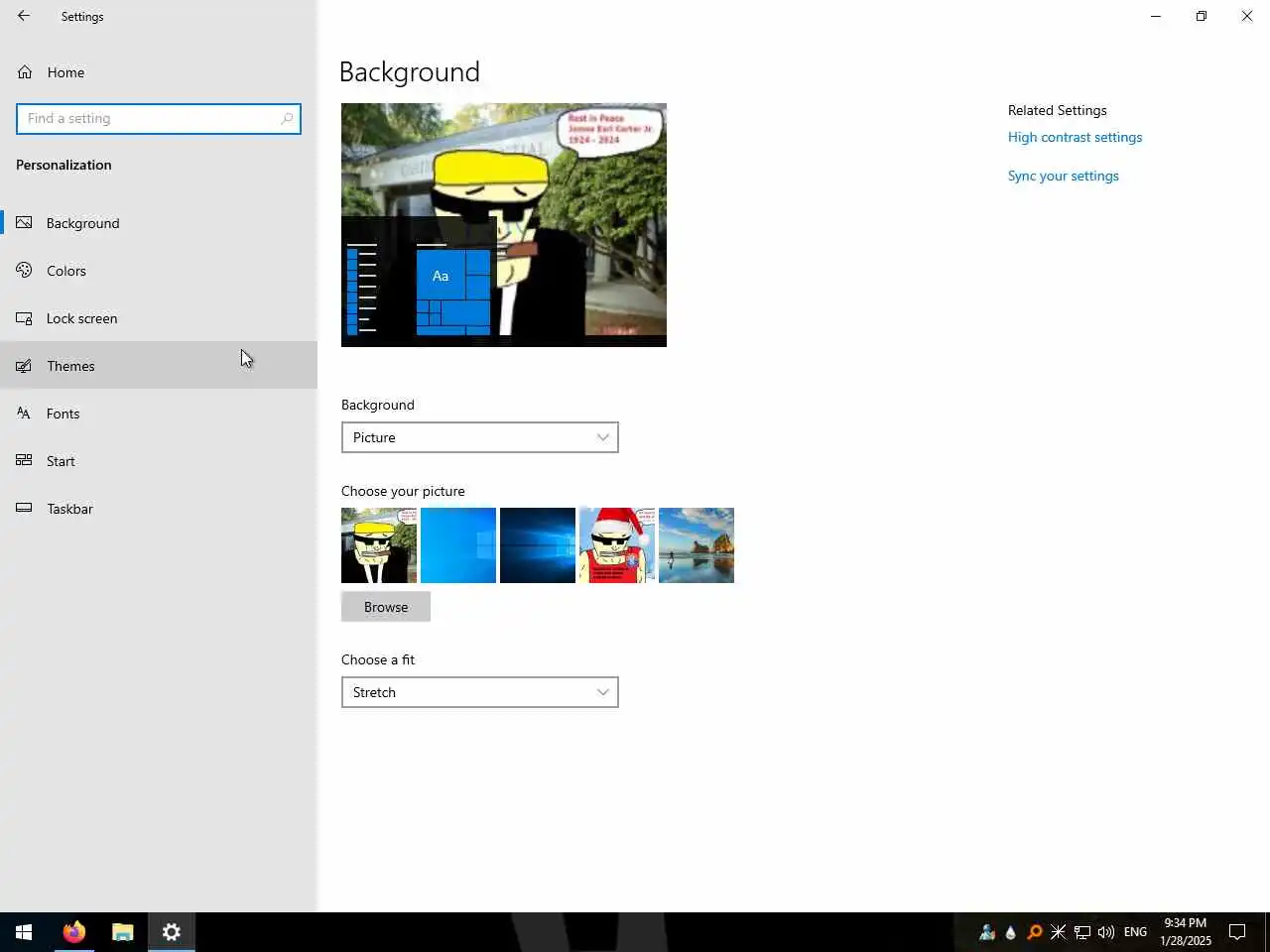Click the orange magnifier tray icon
The height and width of the screenshot is (952, 1270).
pos(1035,932)
